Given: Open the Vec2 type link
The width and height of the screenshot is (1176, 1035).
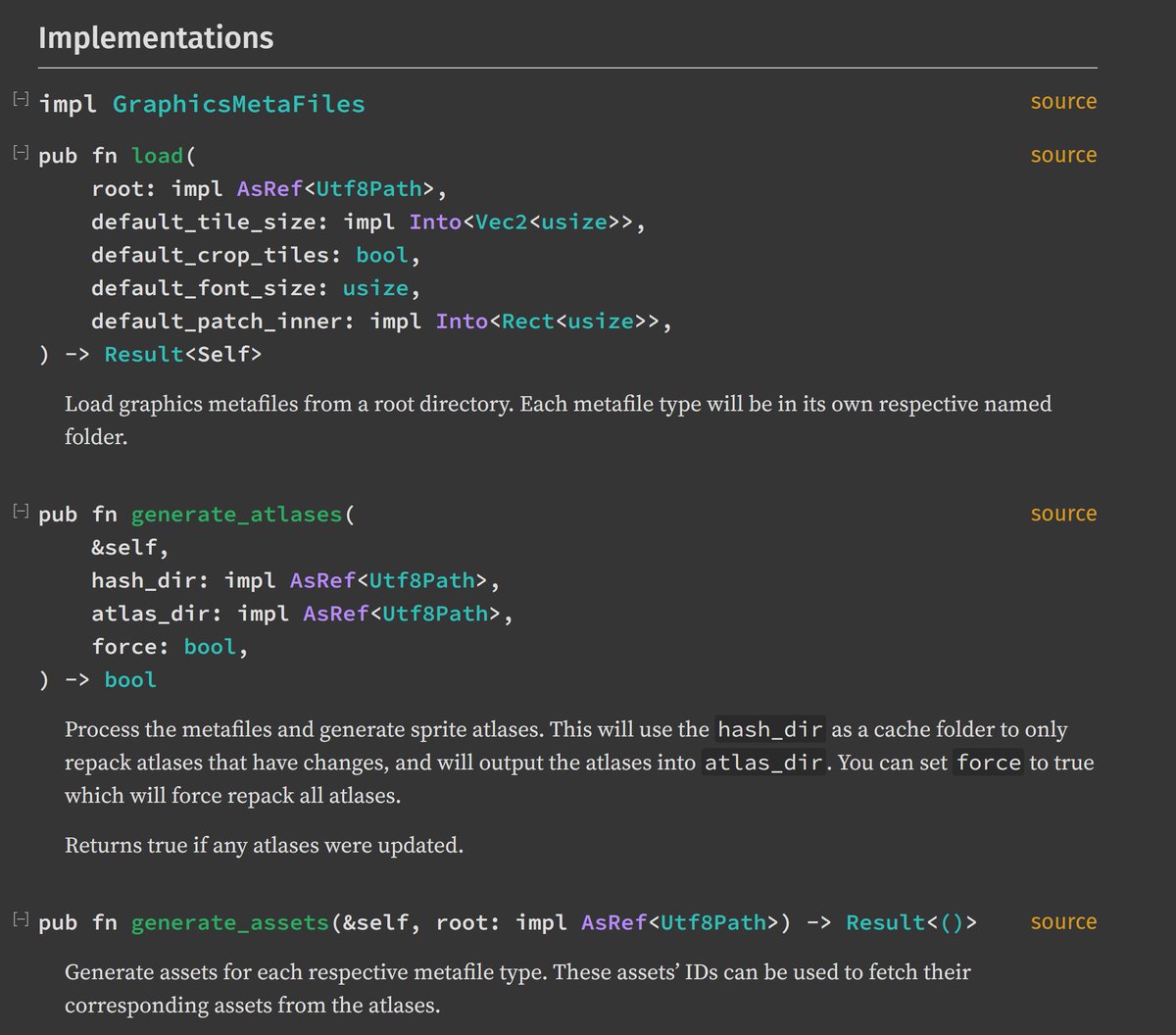Looking at the screenshot, I should click(502, 222).
